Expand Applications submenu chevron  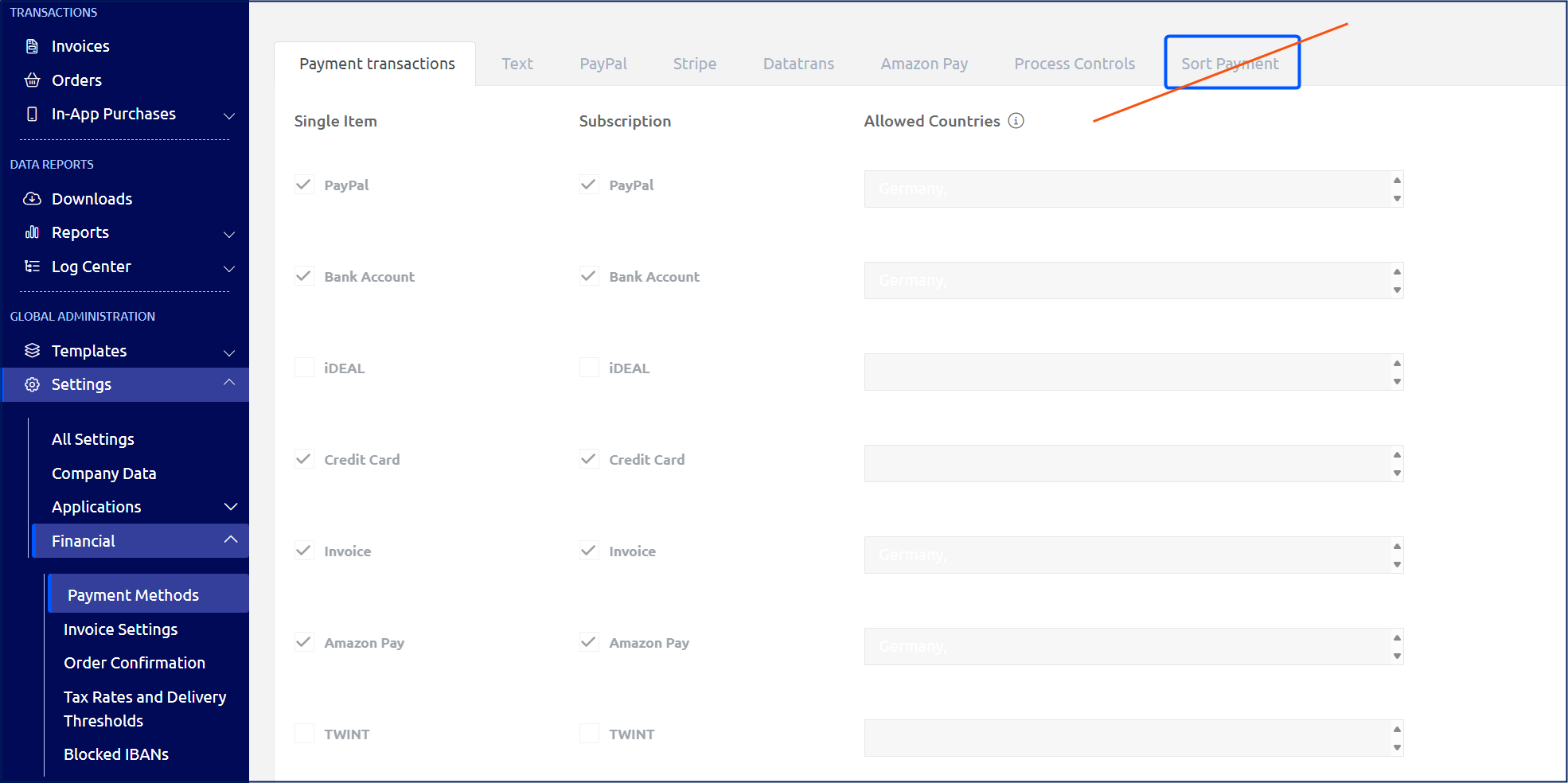(231, 507)
